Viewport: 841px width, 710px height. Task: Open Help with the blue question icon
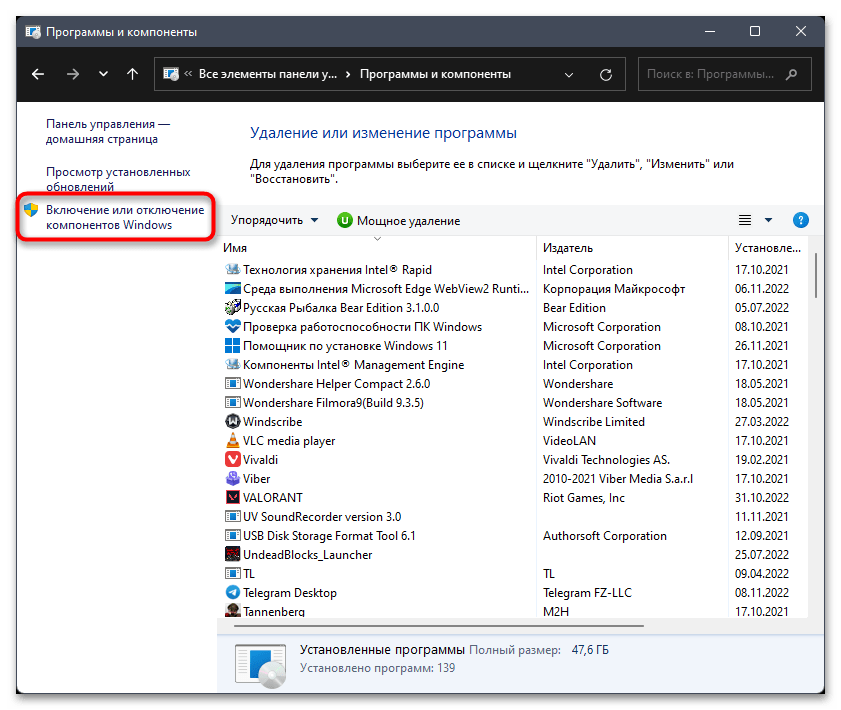800,220
